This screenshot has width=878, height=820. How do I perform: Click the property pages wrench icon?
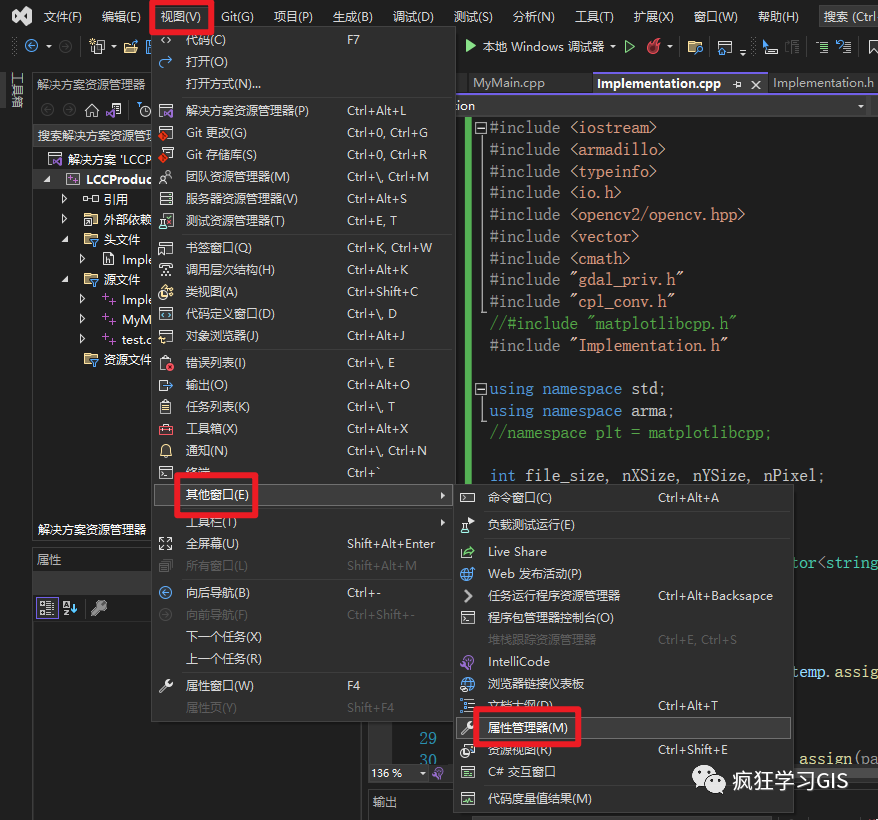point(99,608)
